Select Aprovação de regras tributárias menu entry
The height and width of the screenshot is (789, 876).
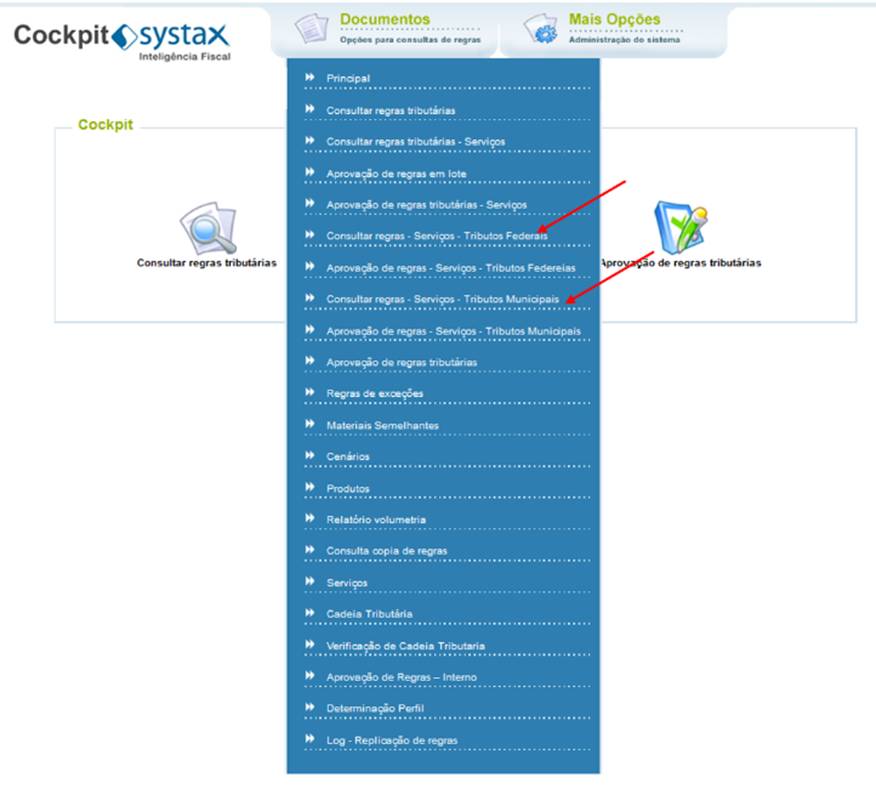point(402,363)
